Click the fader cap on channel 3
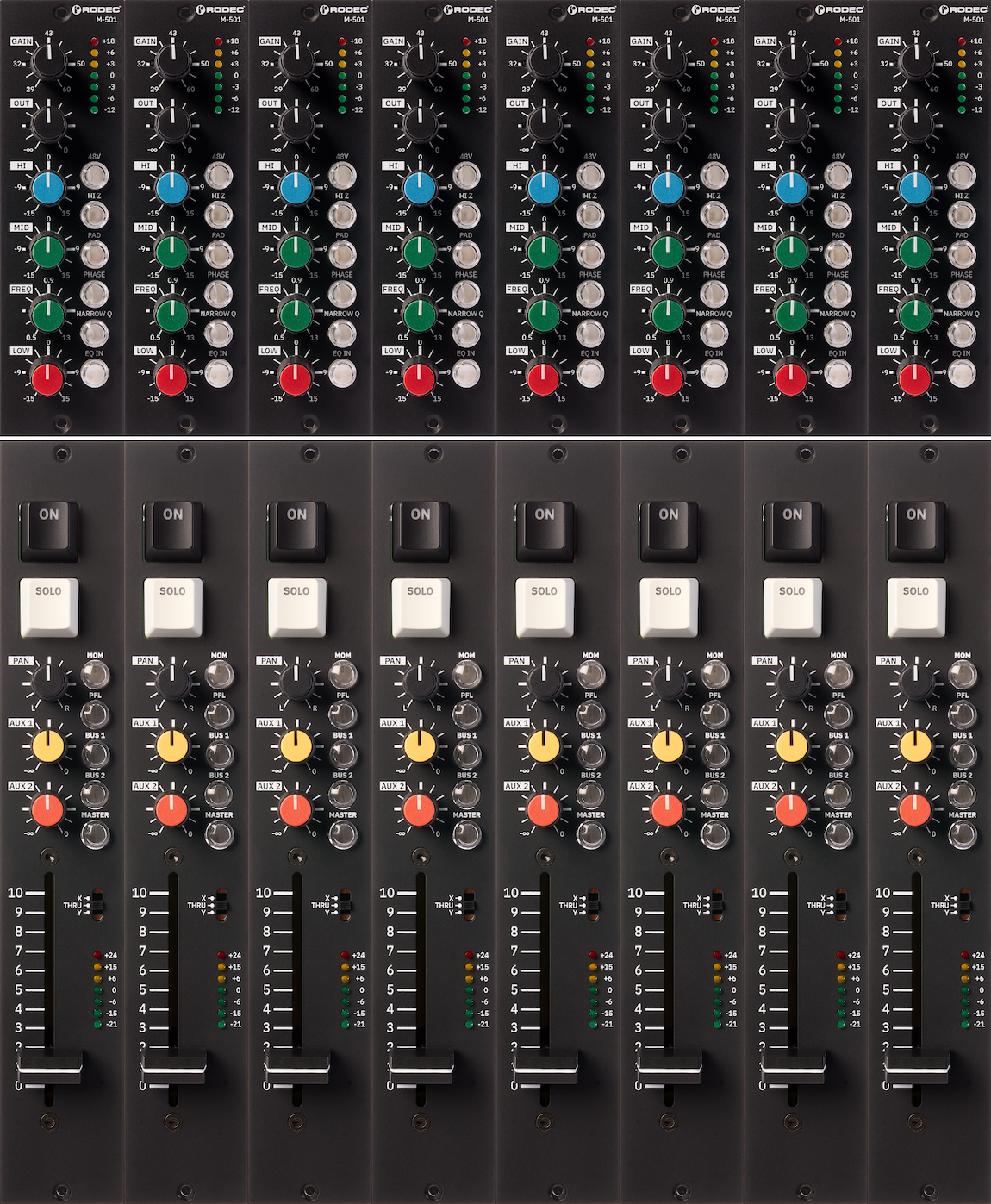Viewport: 991px width, 1204px height. click(296, 1067)
